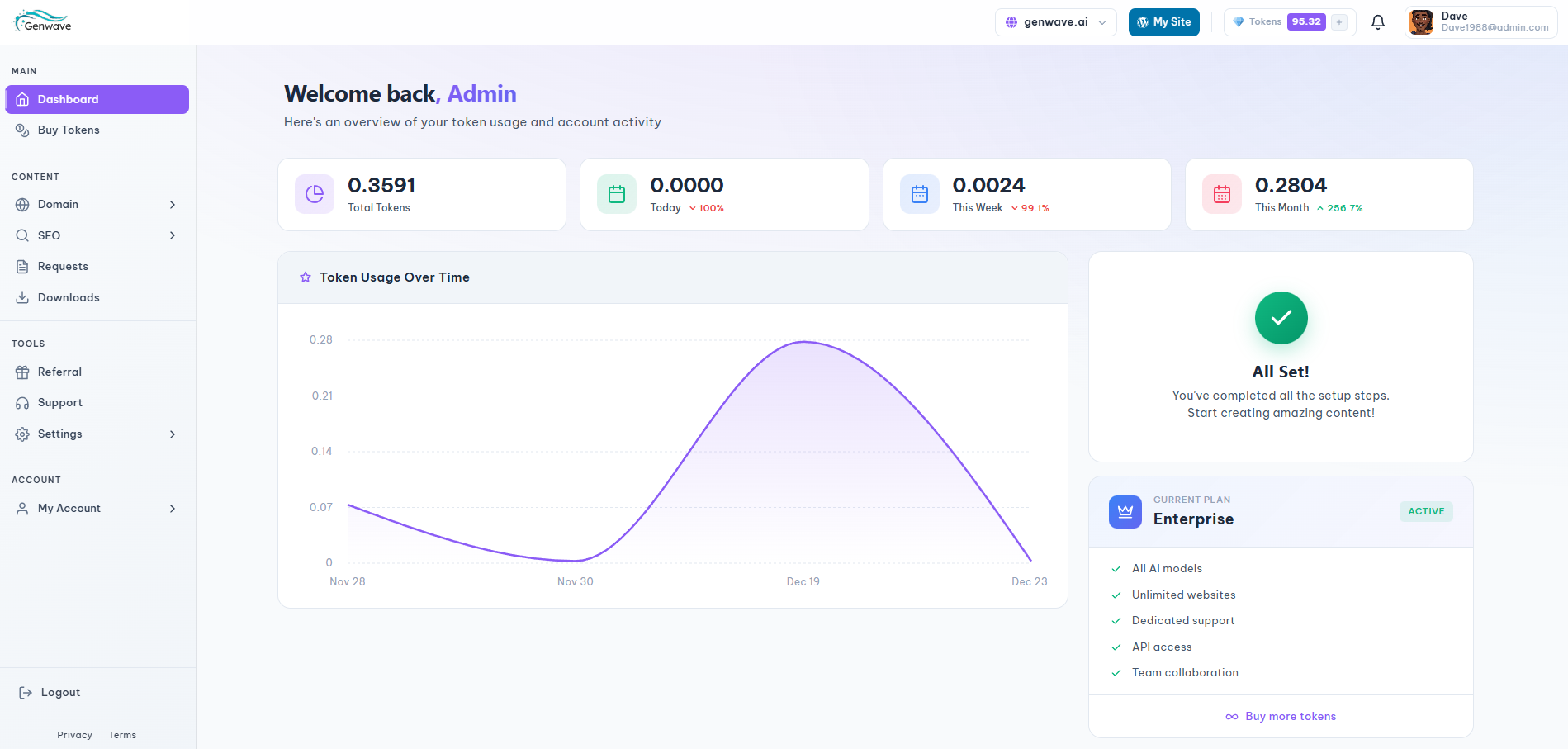Screen dimensions: 1568x749
Task: Click the This Month calendar icon
Action: point(1221,194)
